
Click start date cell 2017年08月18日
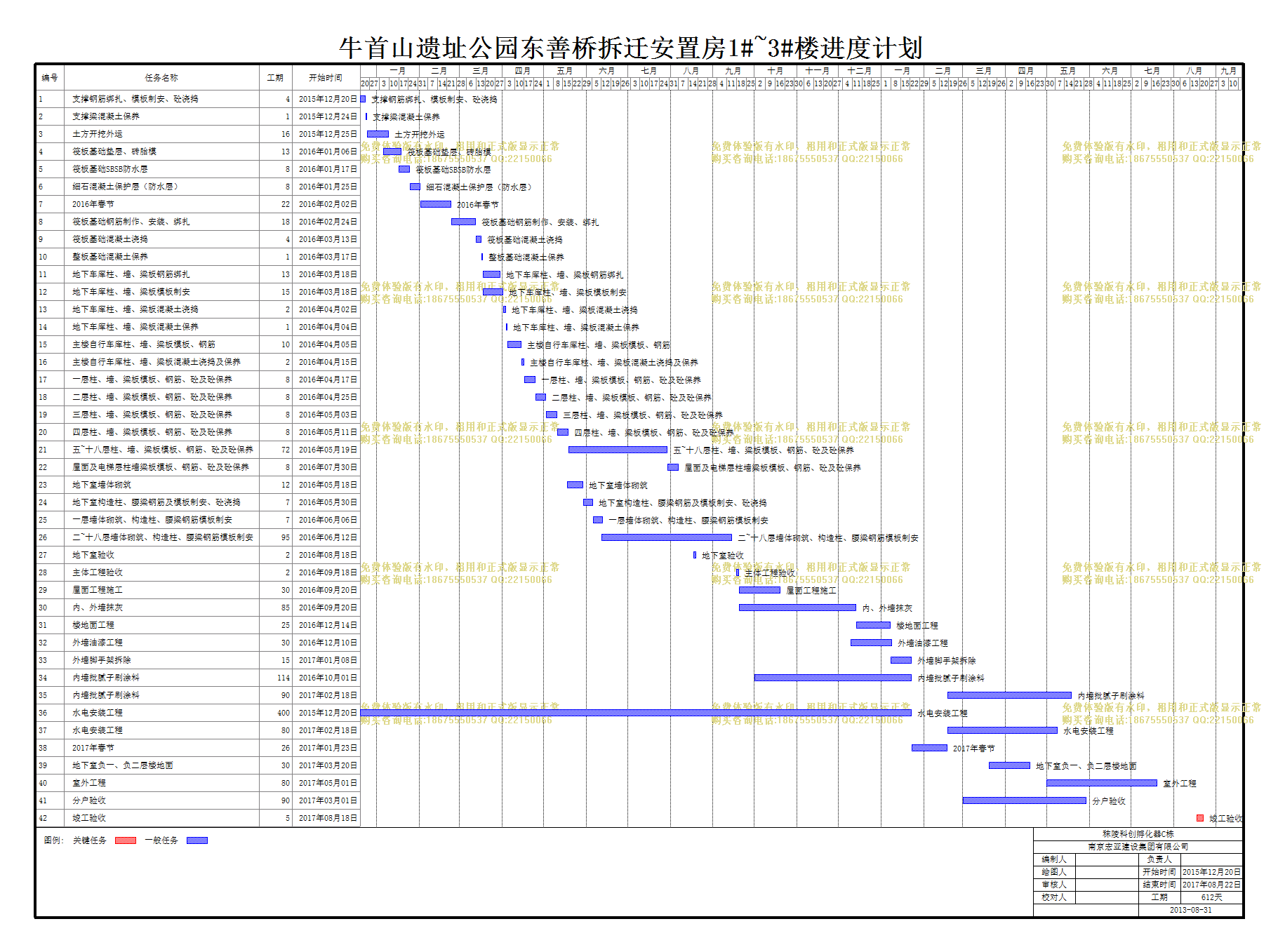point(328,818)
